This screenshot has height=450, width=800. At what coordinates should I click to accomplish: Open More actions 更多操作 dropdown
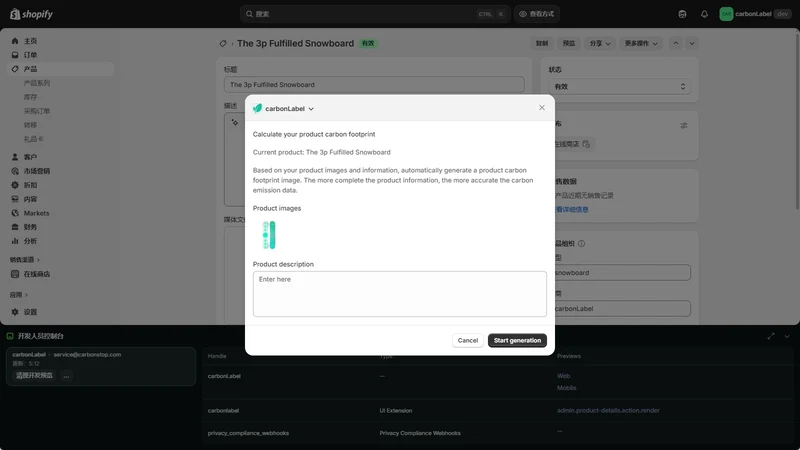tap(641, 43)
